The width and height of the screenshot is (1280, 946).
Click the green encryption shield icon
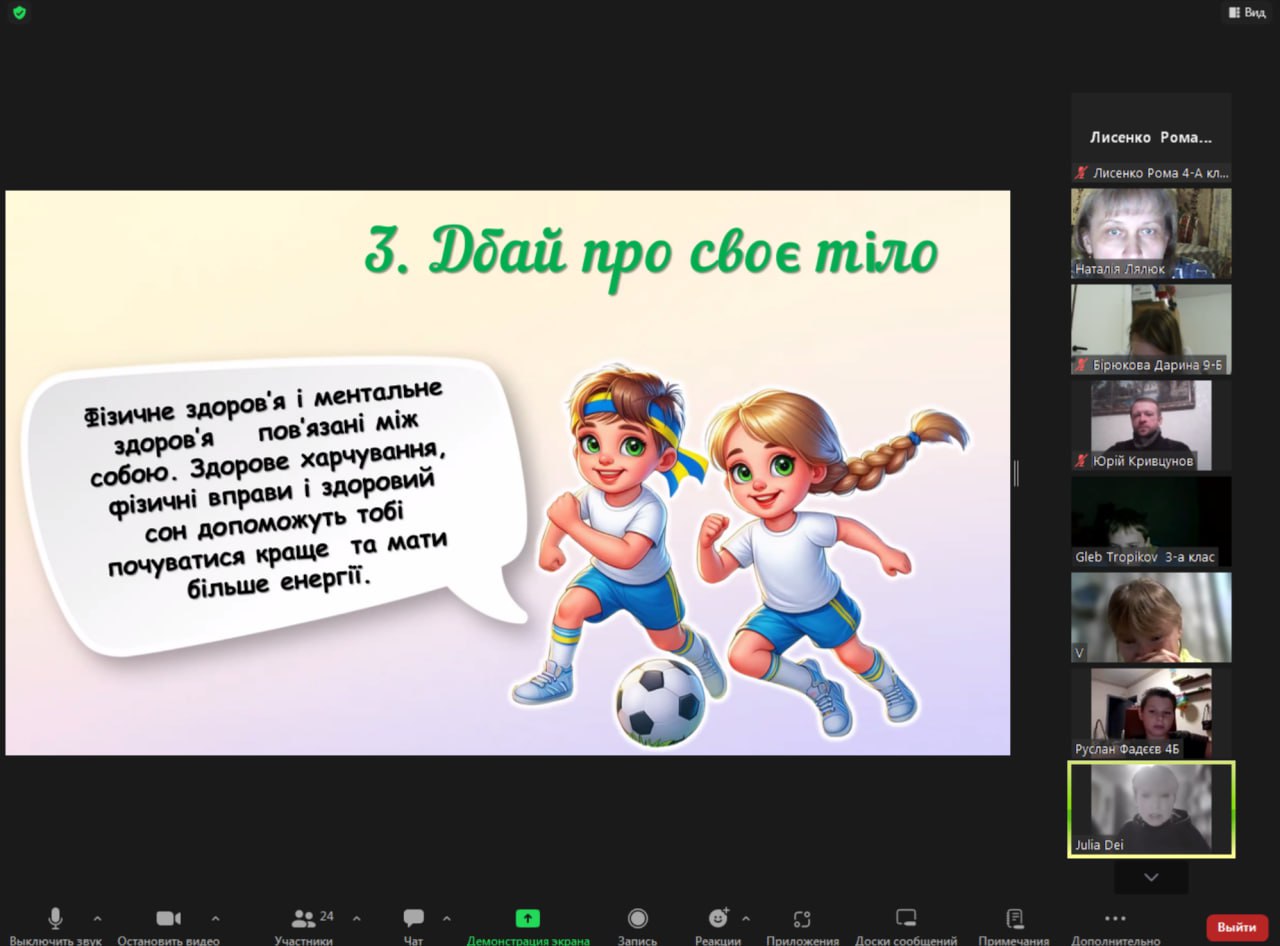(x=19, y=13)
